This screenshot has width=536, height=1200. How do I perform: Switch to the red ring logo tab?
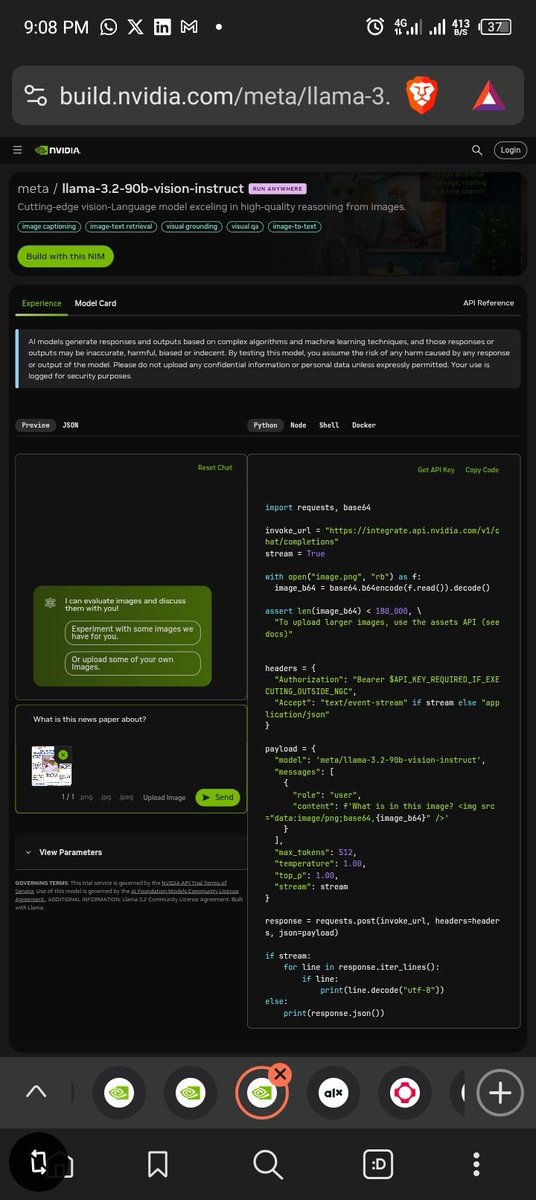(404, 1093)
